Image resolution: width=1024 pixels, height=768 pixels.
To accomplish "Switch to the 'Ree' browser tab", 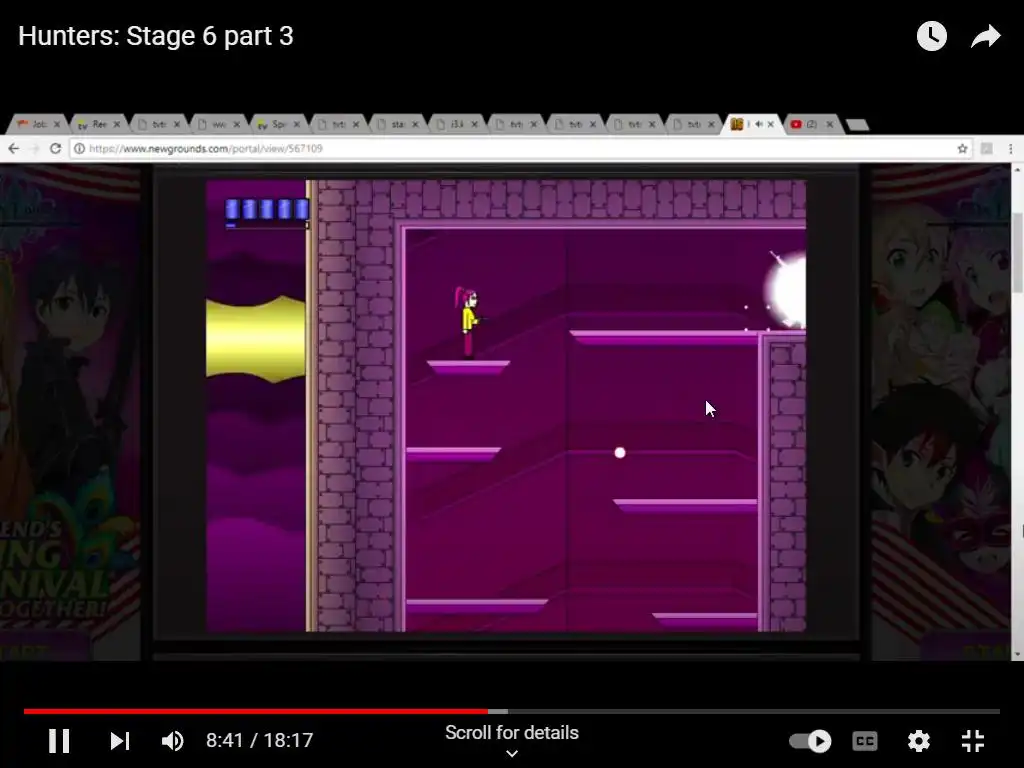I will click(98, 123).
